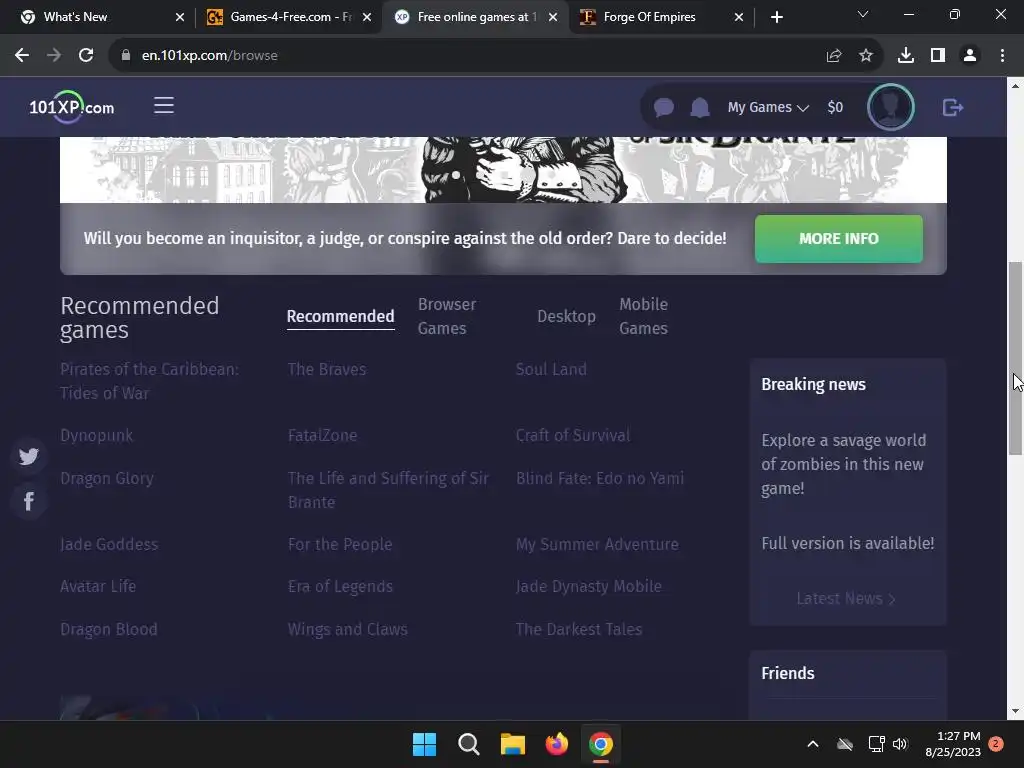
Task: Open File Explorer from the taskbar
Action: click(513, 744)
